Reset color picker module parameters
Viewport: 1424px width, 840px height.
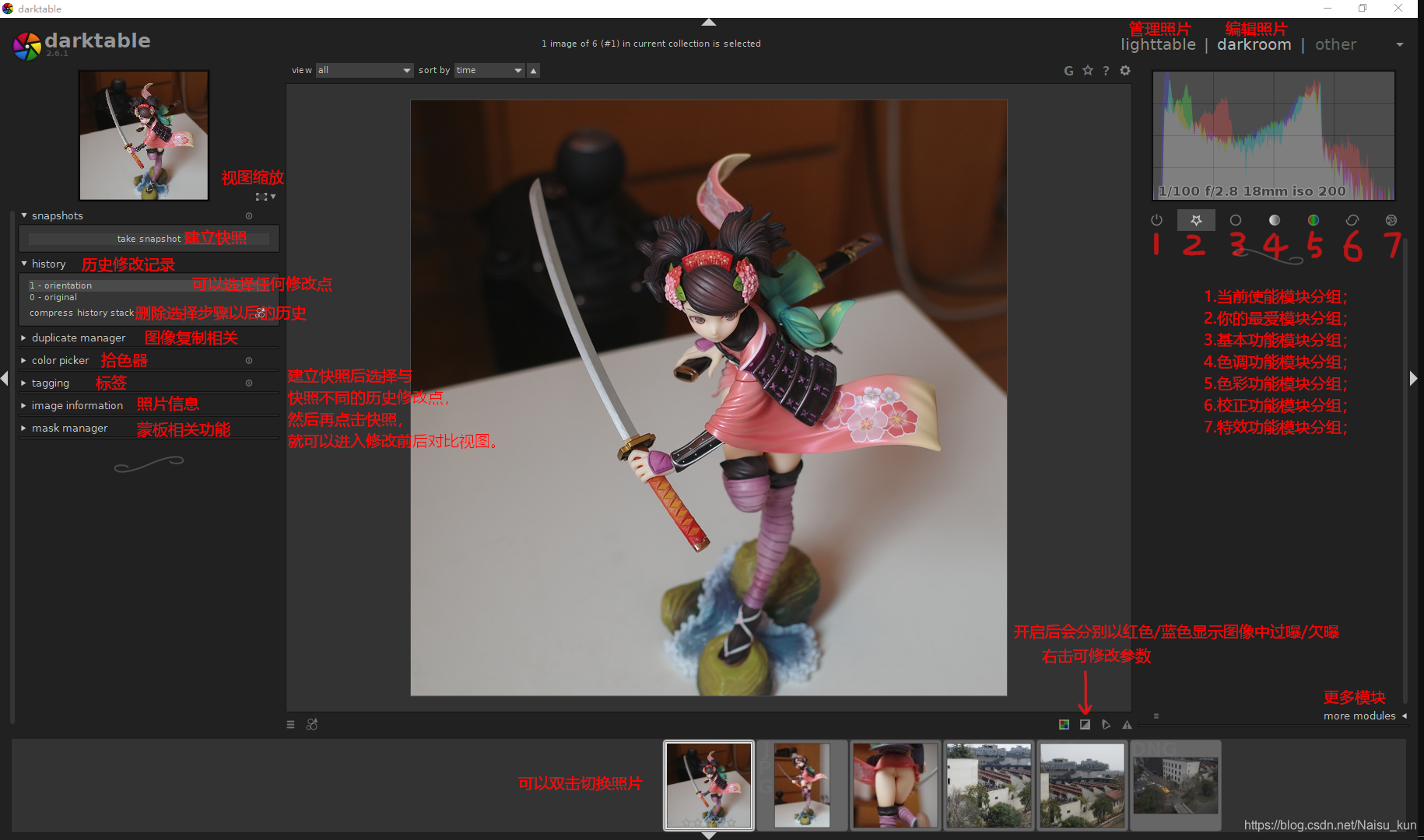click(x=249, y=361)
